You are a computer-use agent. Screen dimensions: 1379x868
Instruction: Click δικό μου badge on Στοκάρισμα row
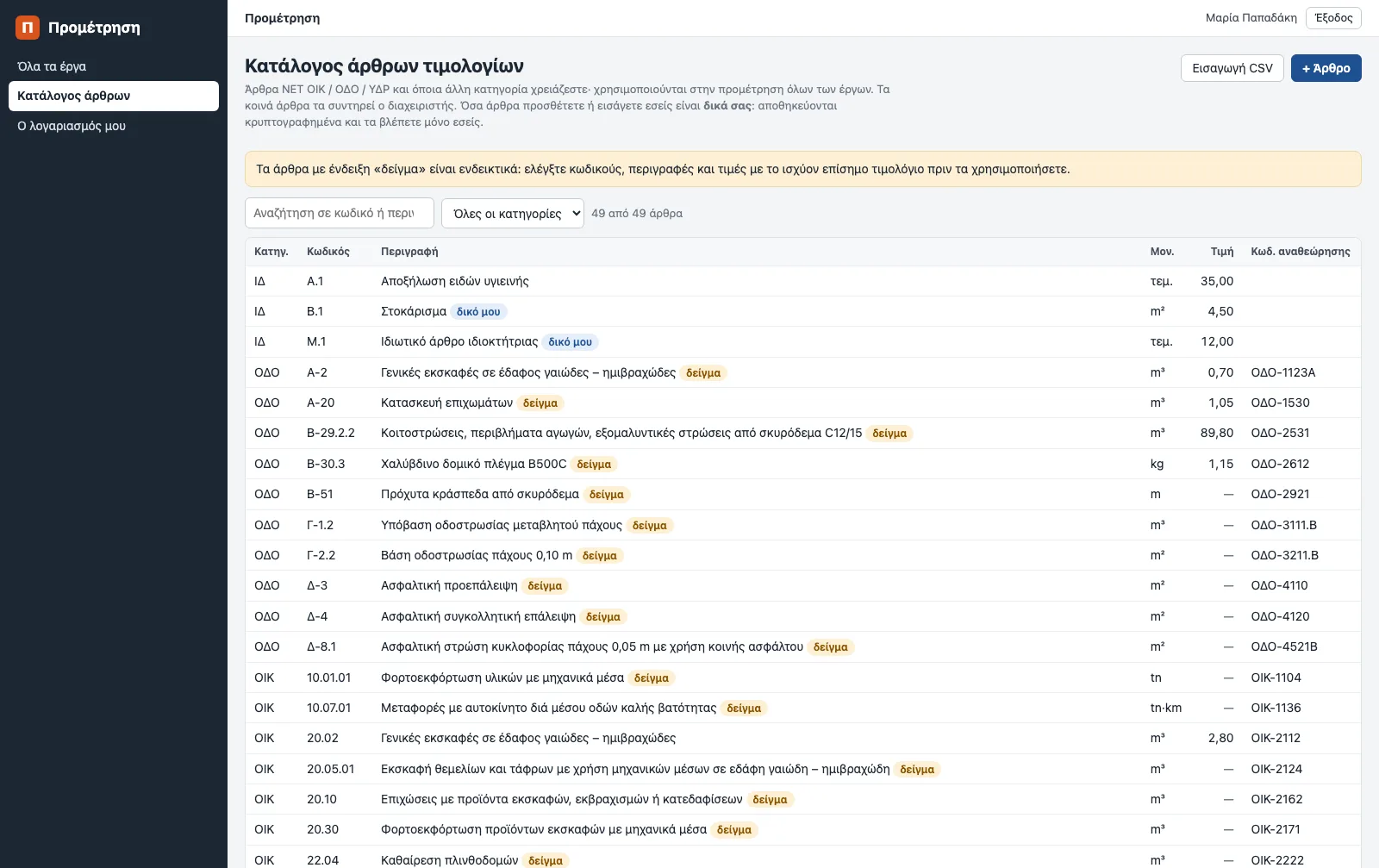click(x=478, y=312)
